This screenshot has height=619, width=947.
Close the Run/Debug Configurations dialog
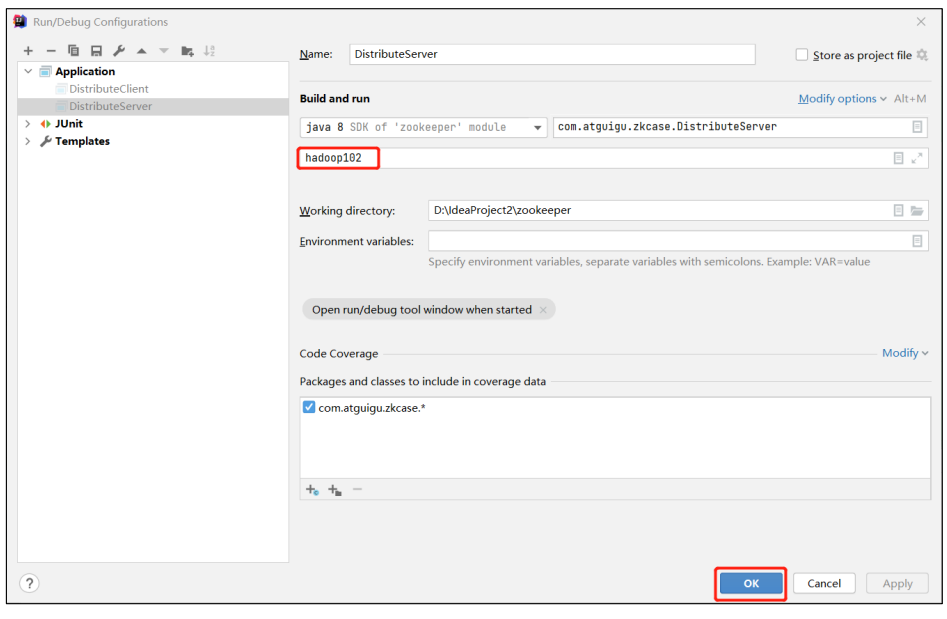[x=920, y=22]
